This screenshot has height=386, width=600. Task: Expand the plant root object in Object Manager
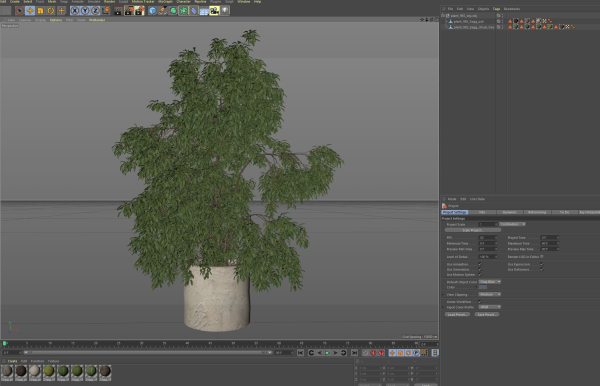point(443,16)
